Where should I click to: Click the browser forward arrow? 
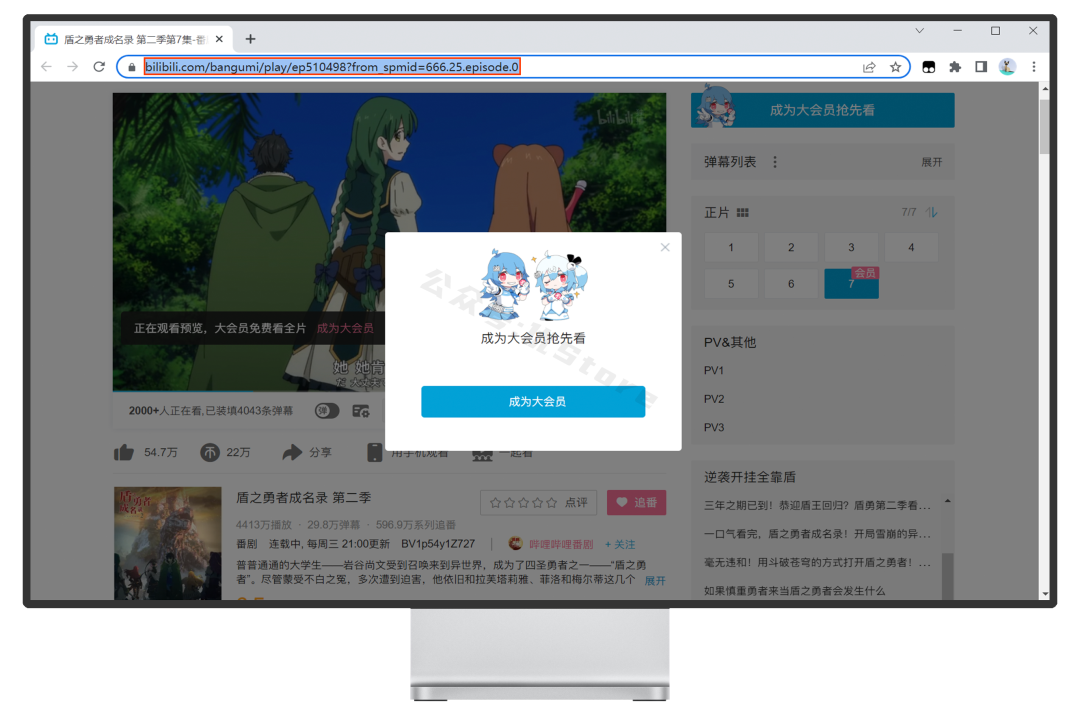[72, 67]
